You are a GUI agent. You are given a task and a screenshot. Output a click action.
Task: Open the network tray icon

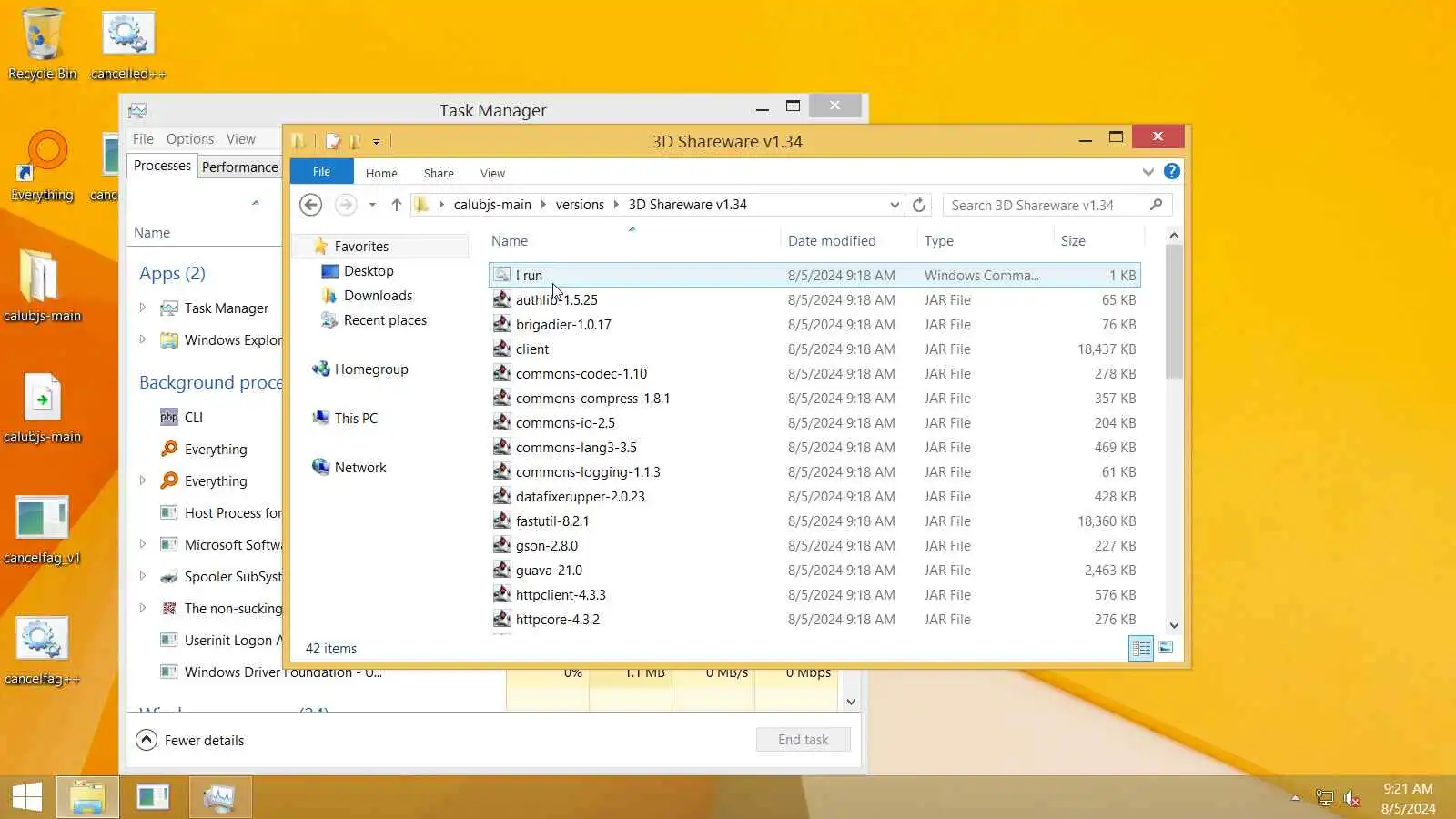[1325, 799]
